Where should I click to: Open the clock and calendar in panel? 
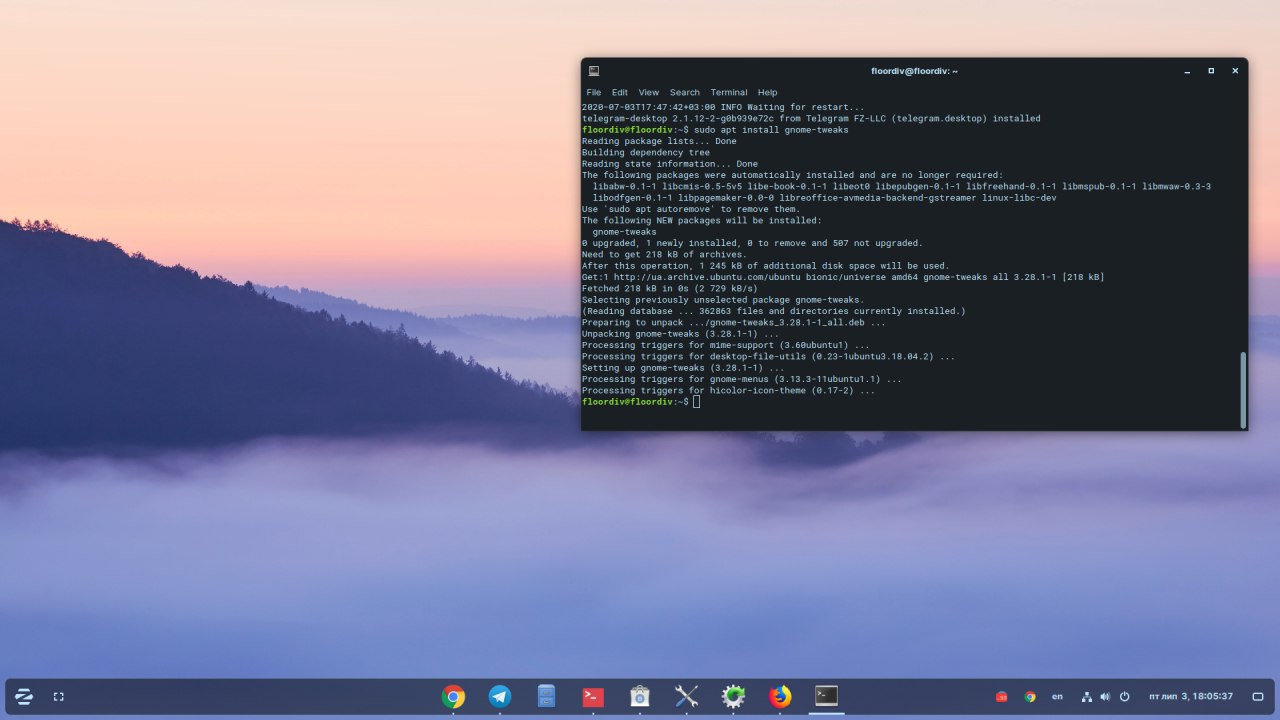[1191, 697]
